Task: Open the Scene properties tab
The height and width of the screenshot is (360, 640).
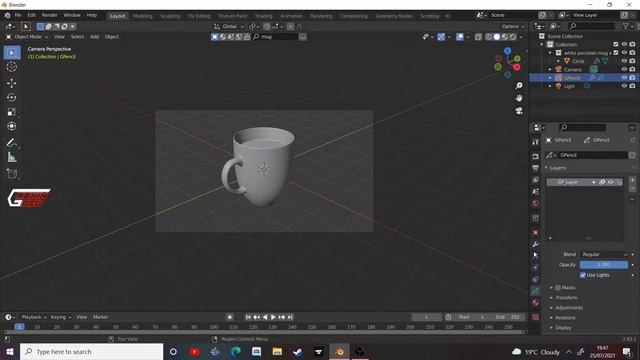Action: click(536, 191)
